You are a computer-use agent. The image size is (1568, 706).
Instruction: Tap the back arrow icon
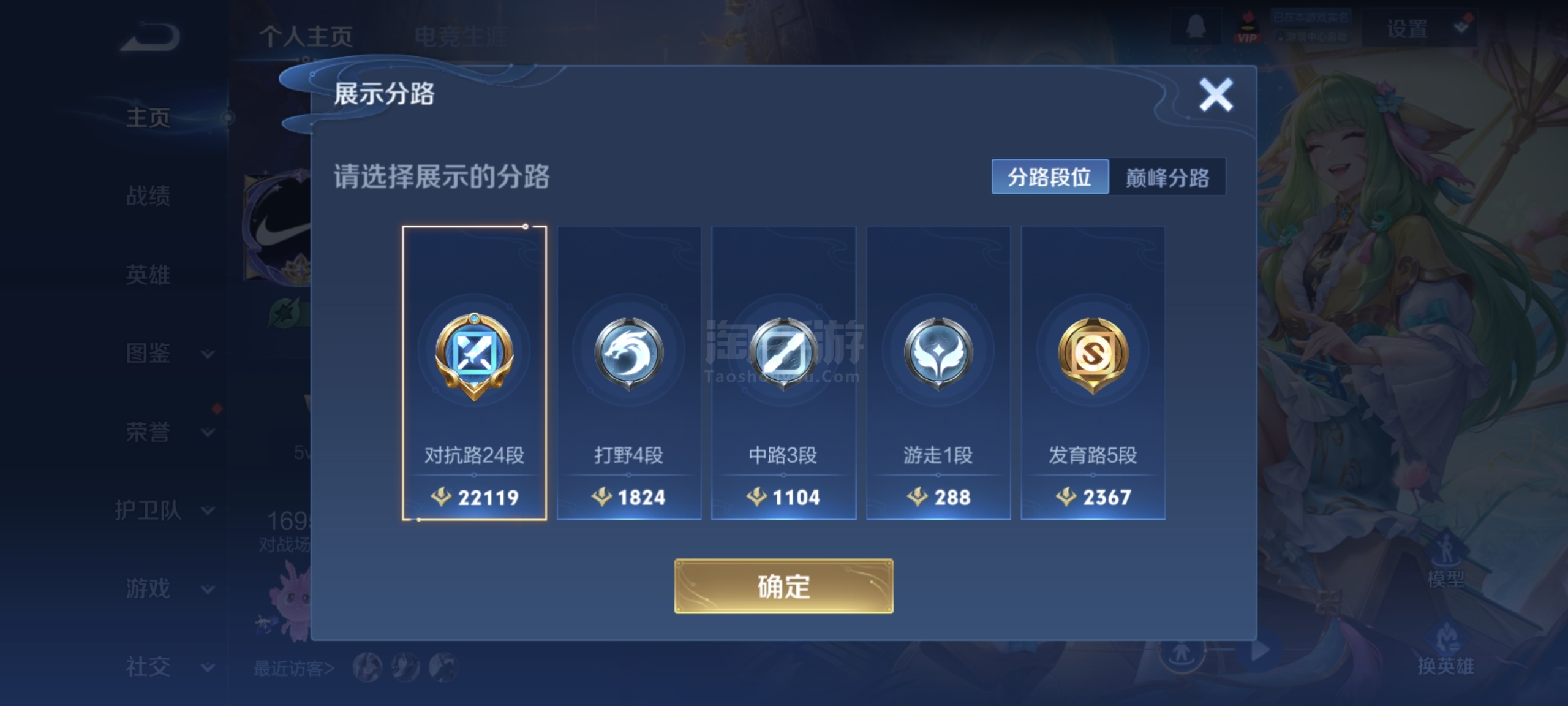tap(150, 37)
